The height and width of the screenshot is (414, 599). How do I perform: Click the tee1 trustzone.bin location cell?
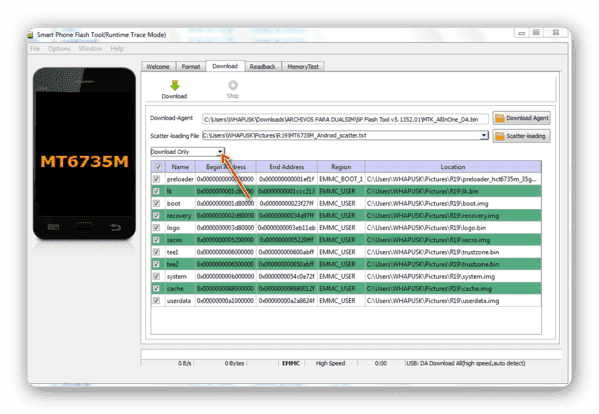click(453, 252)
